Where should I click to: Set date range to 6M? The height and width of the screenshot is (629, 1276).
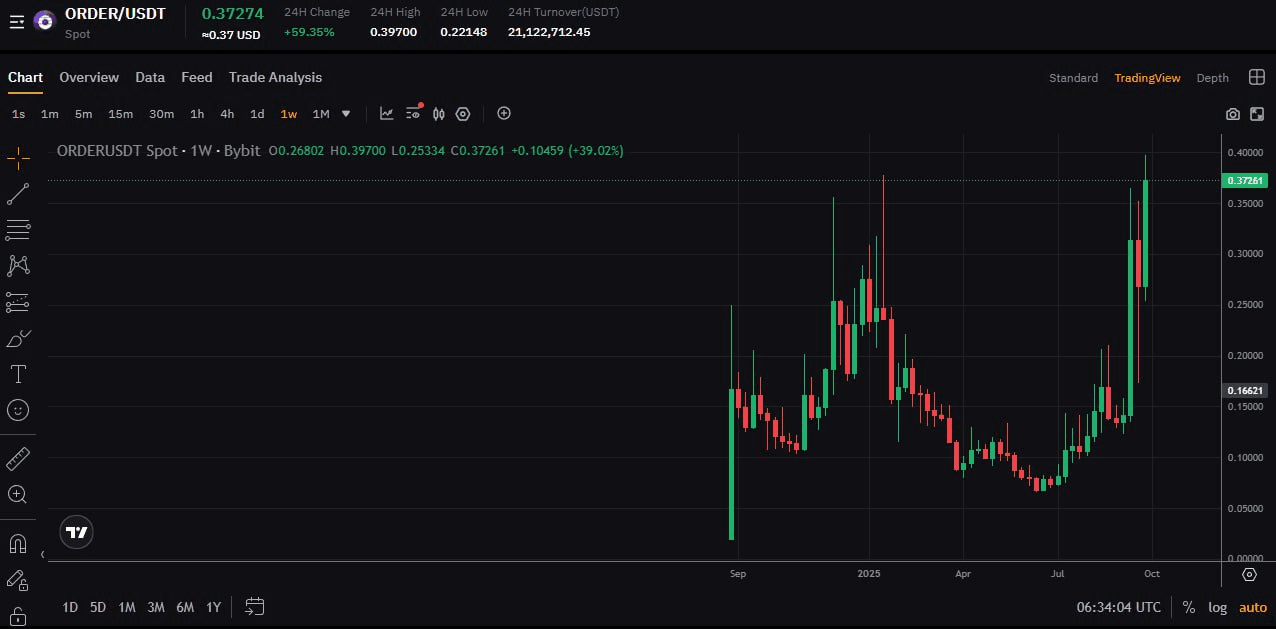pyautogui.click(x=185, y=607)
